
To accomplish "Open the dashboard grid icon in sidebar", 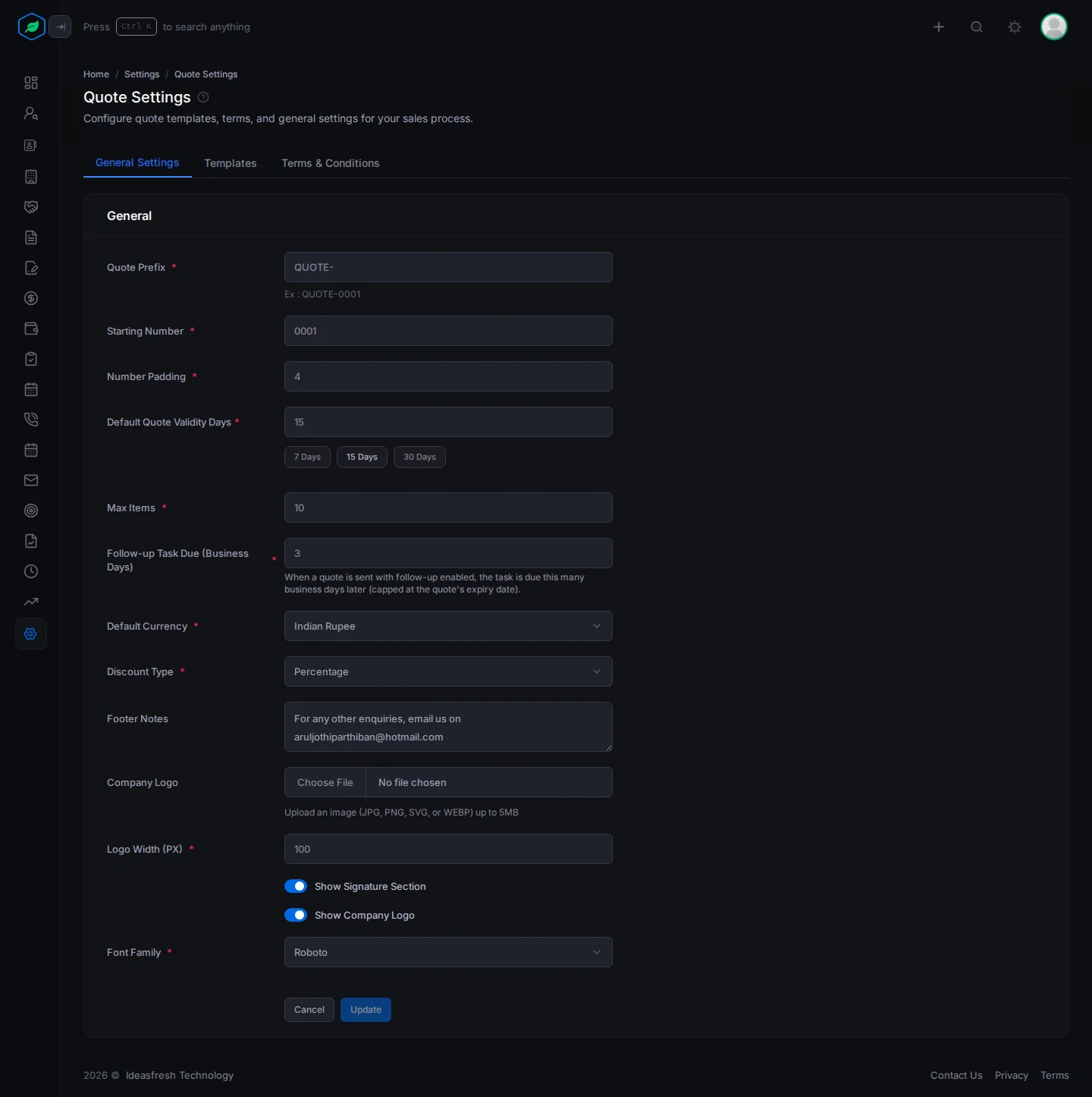I will [31, 83].
